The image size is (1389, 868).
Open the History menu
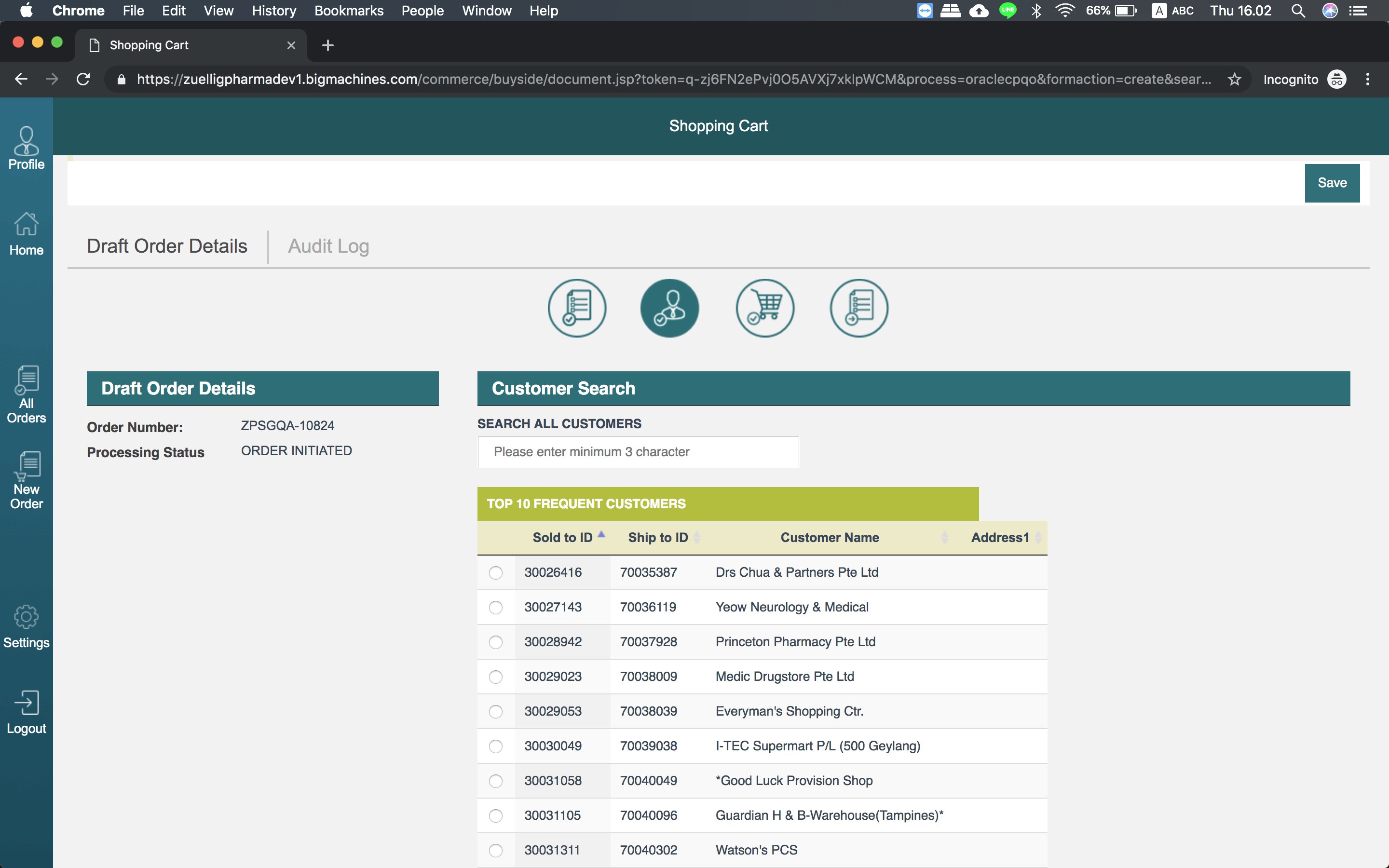pyautogui.click(x=274, y=11)
